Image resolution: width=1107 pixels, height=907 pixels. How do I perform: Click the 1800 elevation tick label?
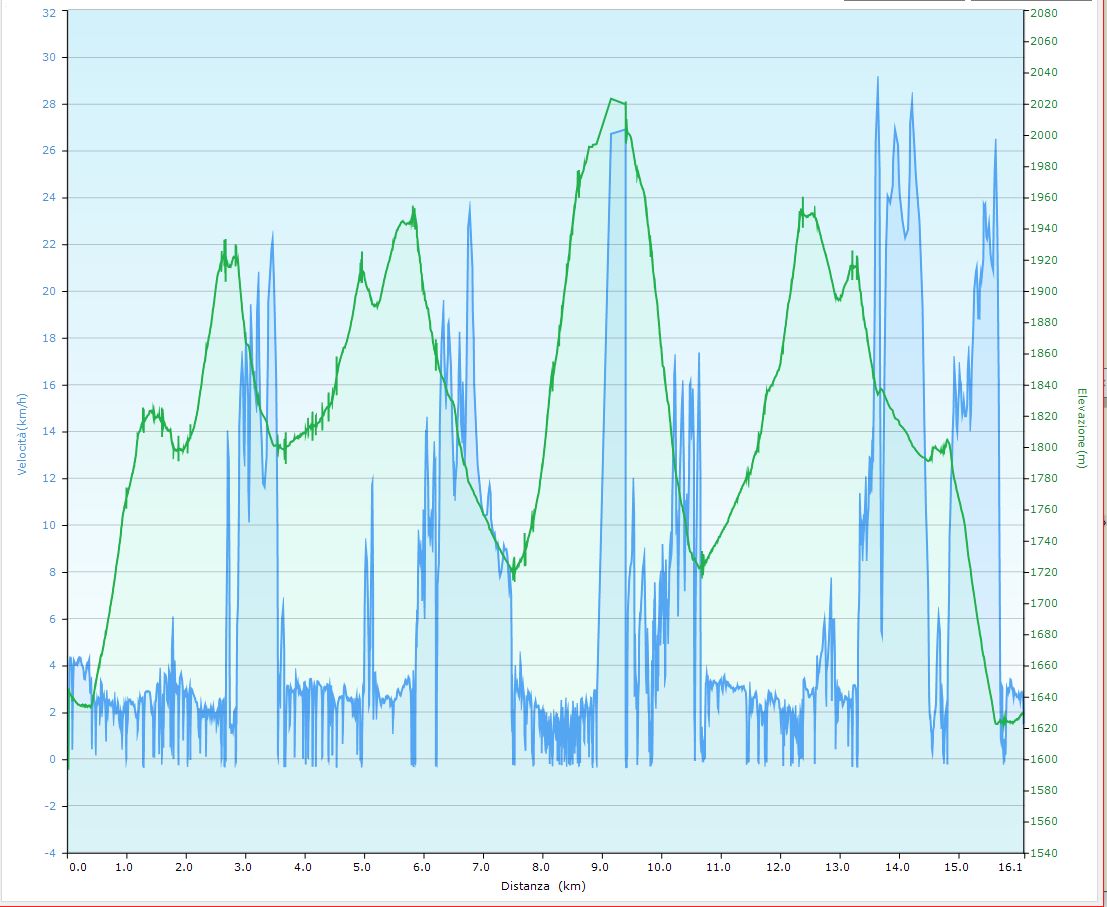(1044, 448)
